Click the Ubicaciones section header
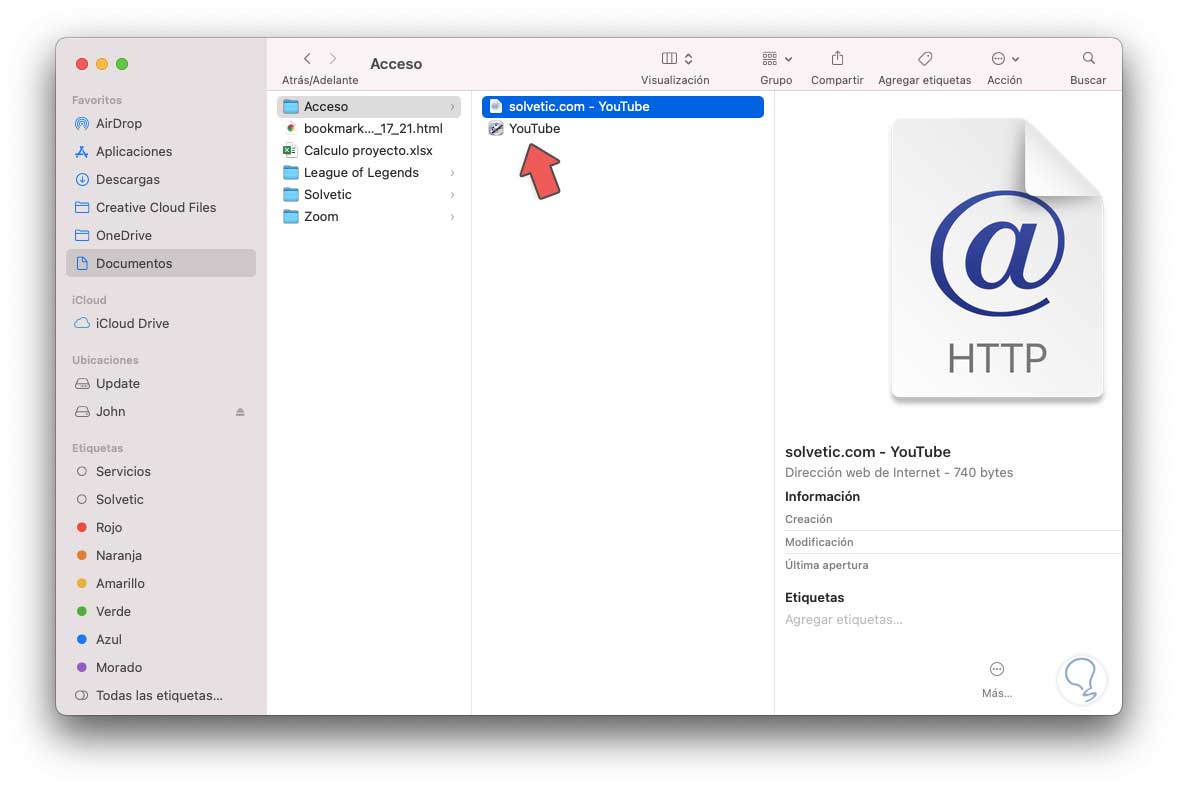The width and height of the screenshot is (1178, 789). (x=105, y=360)
